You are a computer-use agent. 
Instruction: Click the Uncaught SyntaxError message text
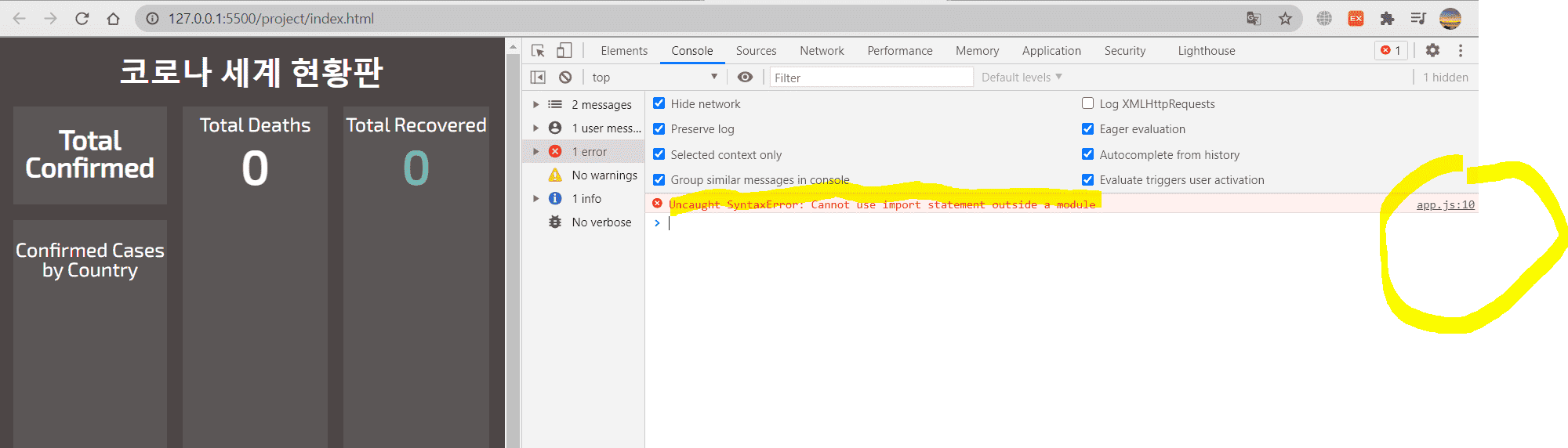click(882, 204)
